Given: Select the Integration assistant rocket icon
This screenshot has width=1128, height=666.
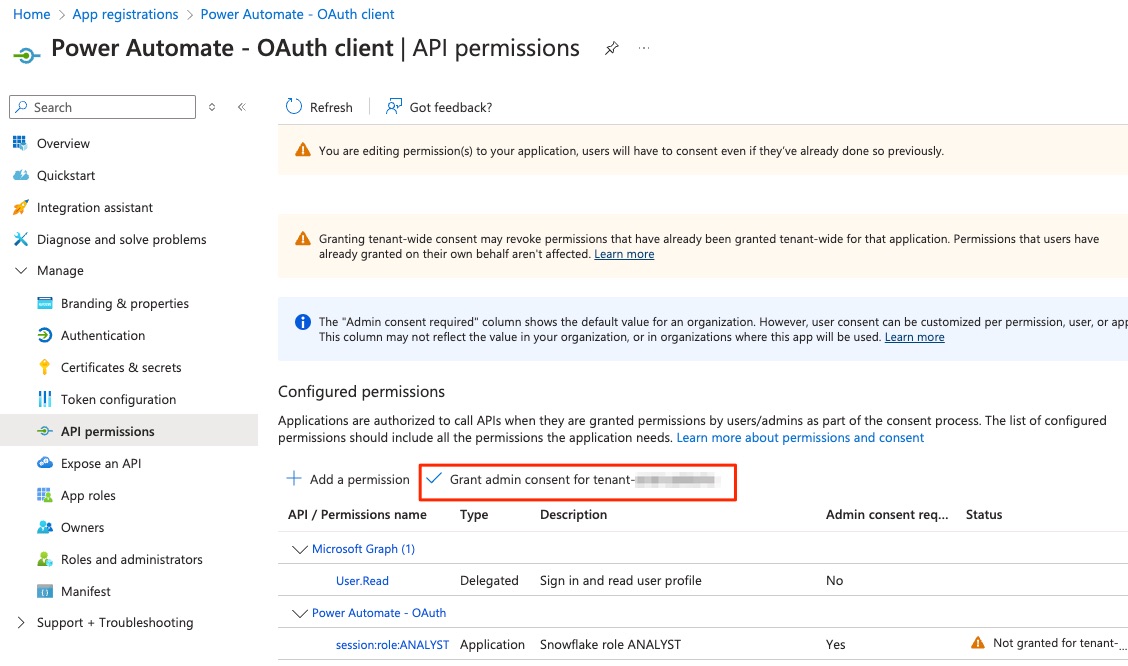Looking at the screenshot, I should [21, 207].
